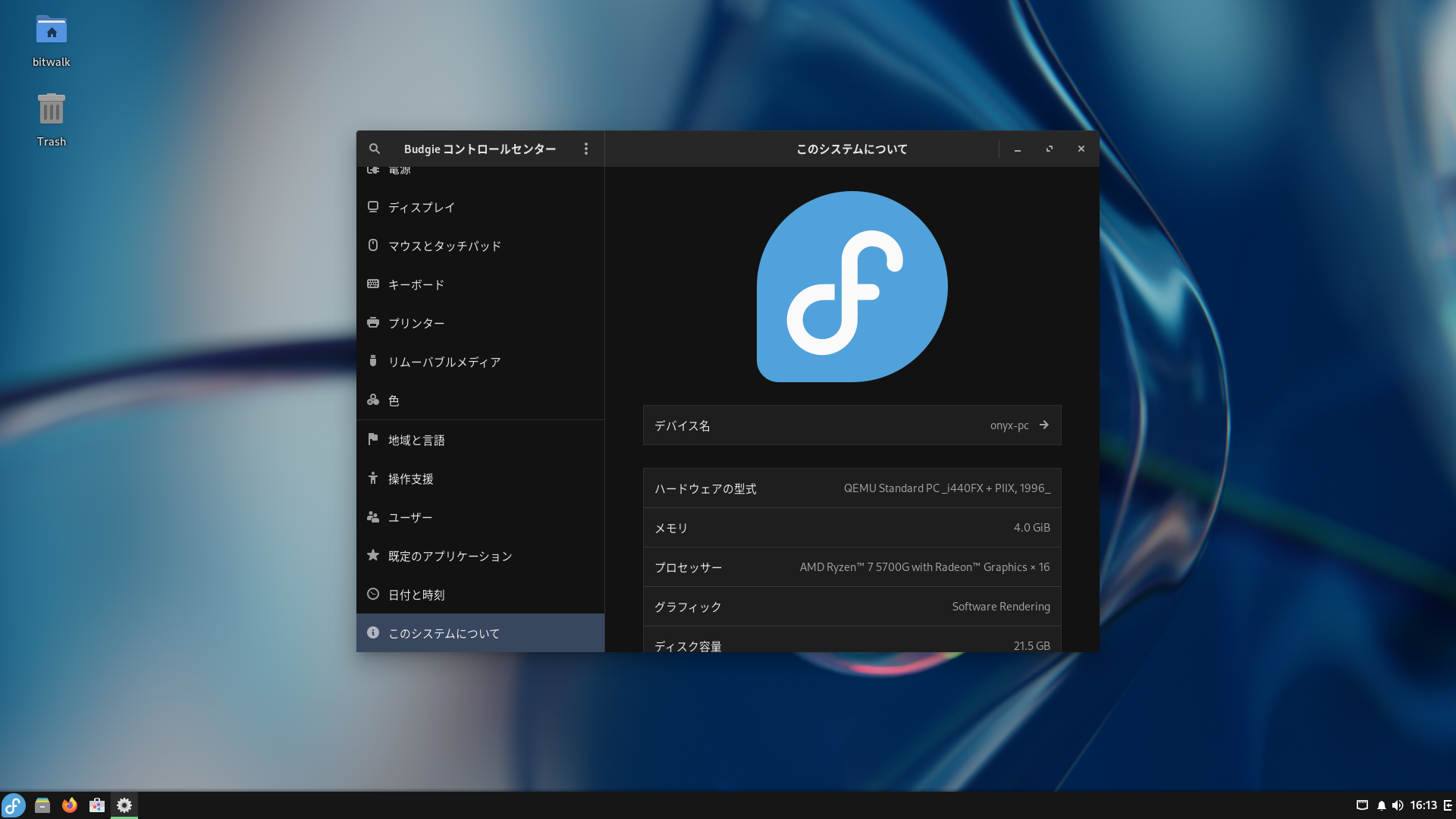The width and height of the screenshot is (1456, 819).
Task: Open ディスプレイ settings panel
Action: pyautogui.click(x=422, y=207)
